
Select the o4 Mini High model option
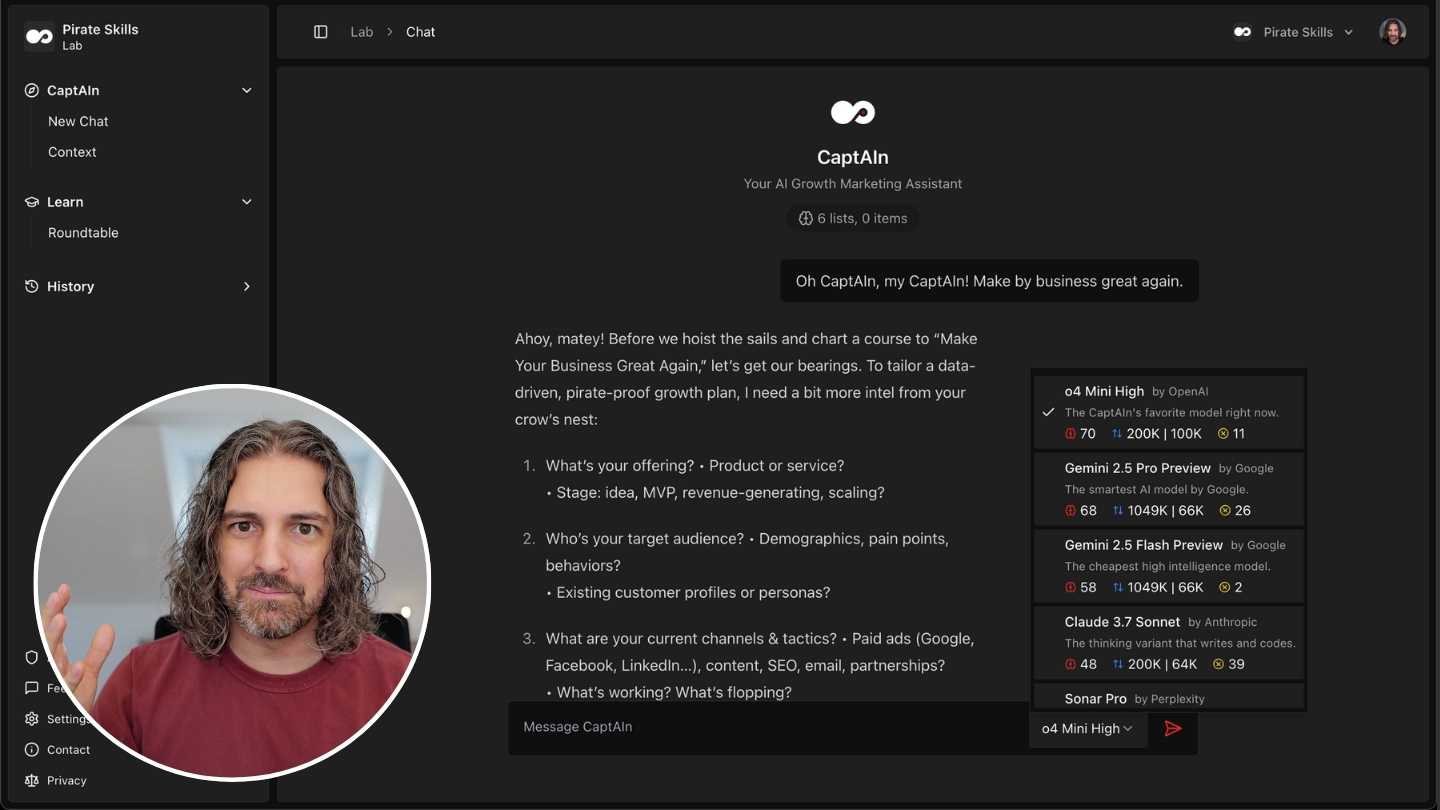coord(1168,412)
